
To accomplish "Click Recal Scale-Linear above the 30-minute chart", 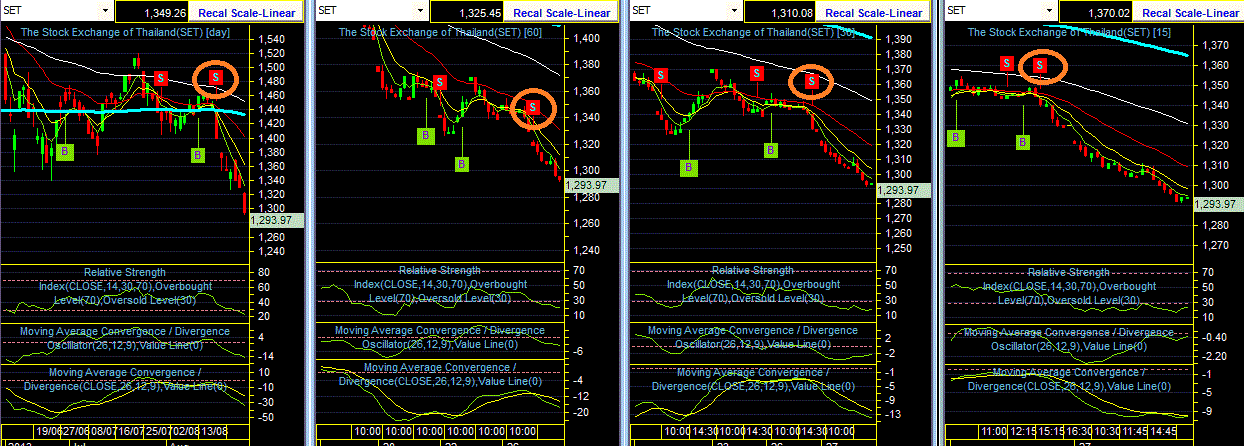I will (x=875, y=13).
